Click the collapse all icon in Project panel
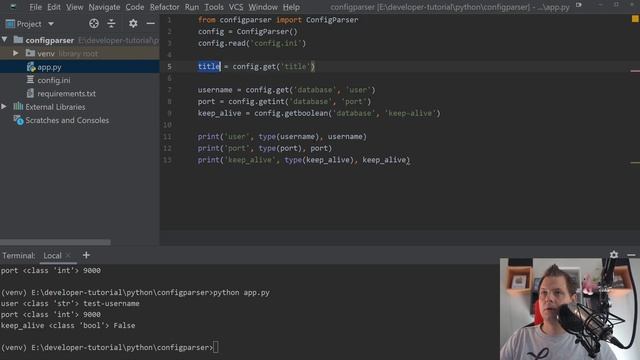Image resolution: width=640 pixels, height=360 pixels. [x=111, y=24]
